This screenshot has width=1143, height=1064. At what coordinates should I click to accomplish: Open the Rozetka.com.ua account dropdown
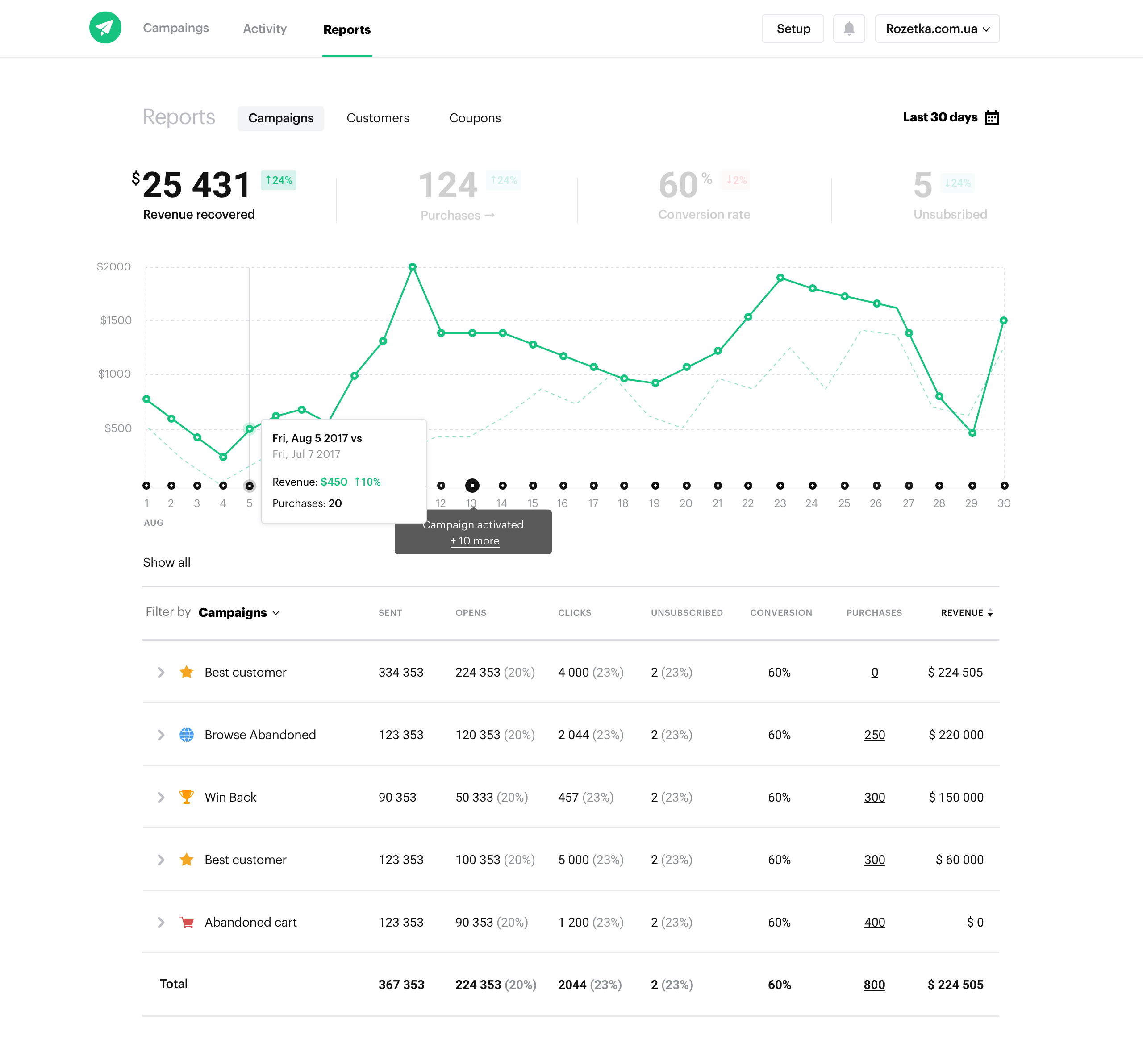coord(937,29)
